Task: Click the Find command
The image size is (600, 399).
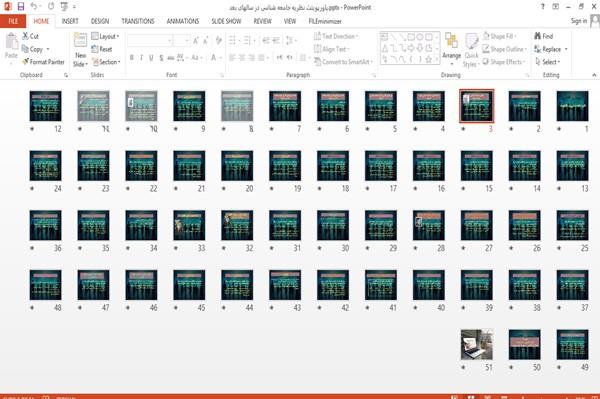Action: (x=544, y=36)
